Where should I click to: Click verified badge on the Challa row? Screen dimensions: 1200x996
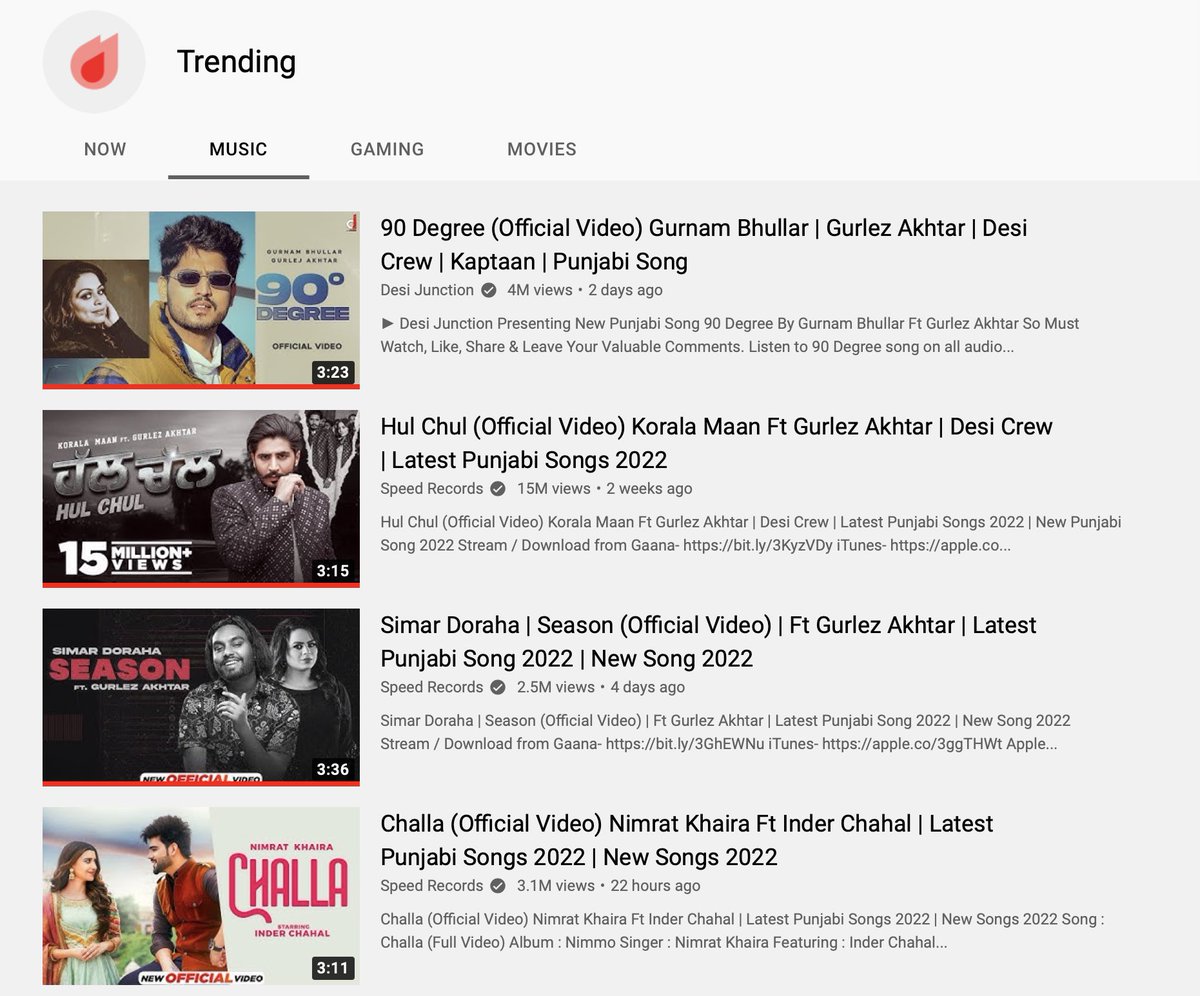click(498, 886)
